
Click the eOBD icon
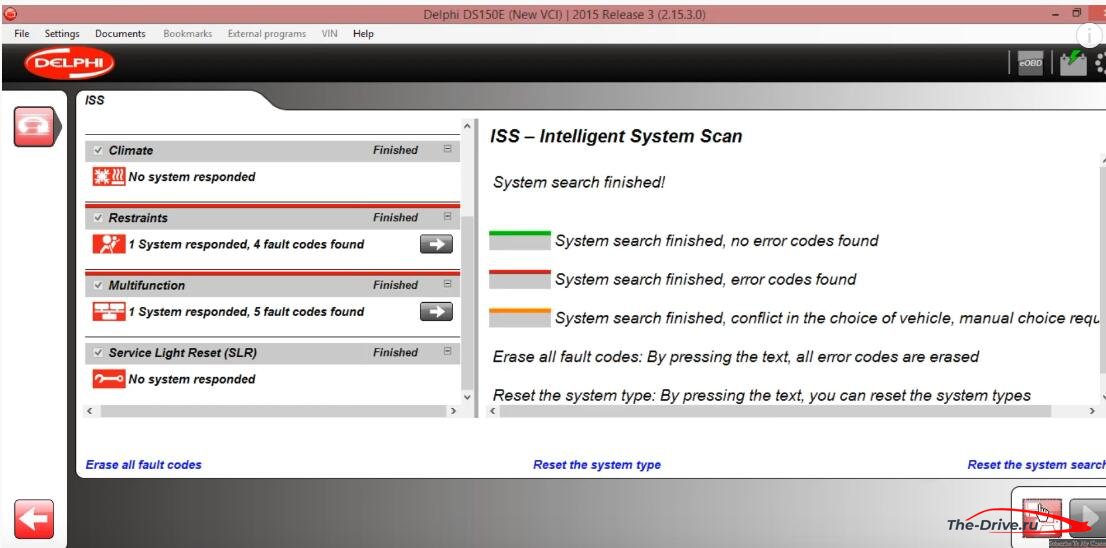pyautogui.click(x=1030, y=63)
